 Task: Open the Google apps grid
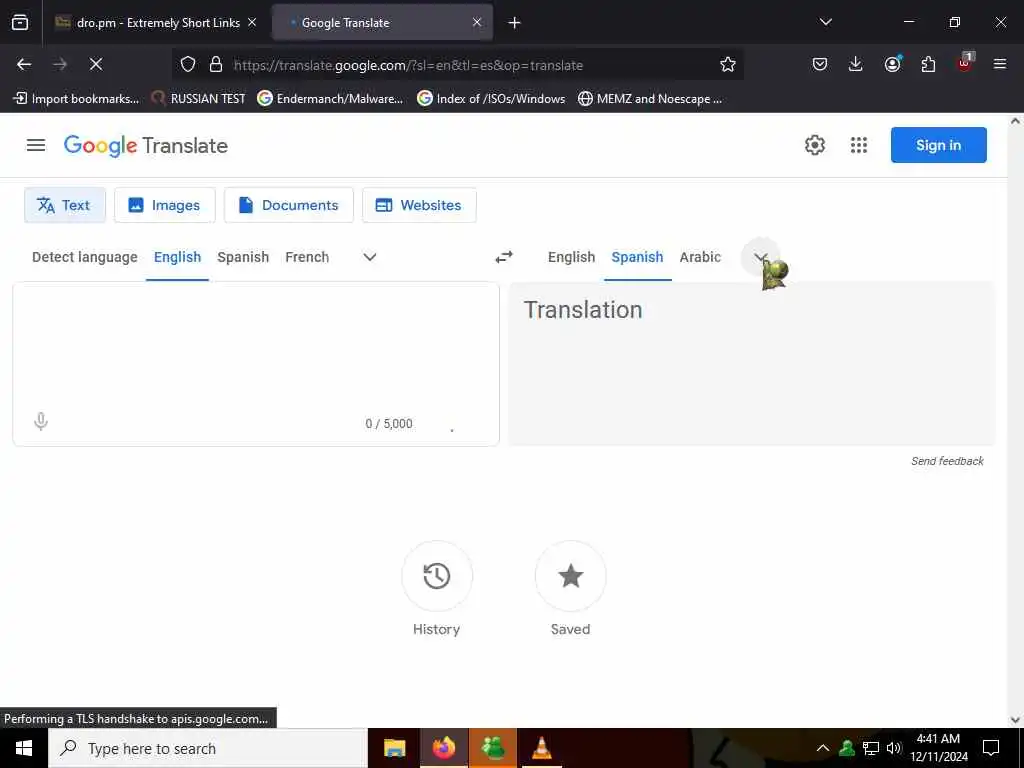click(859, 145)
